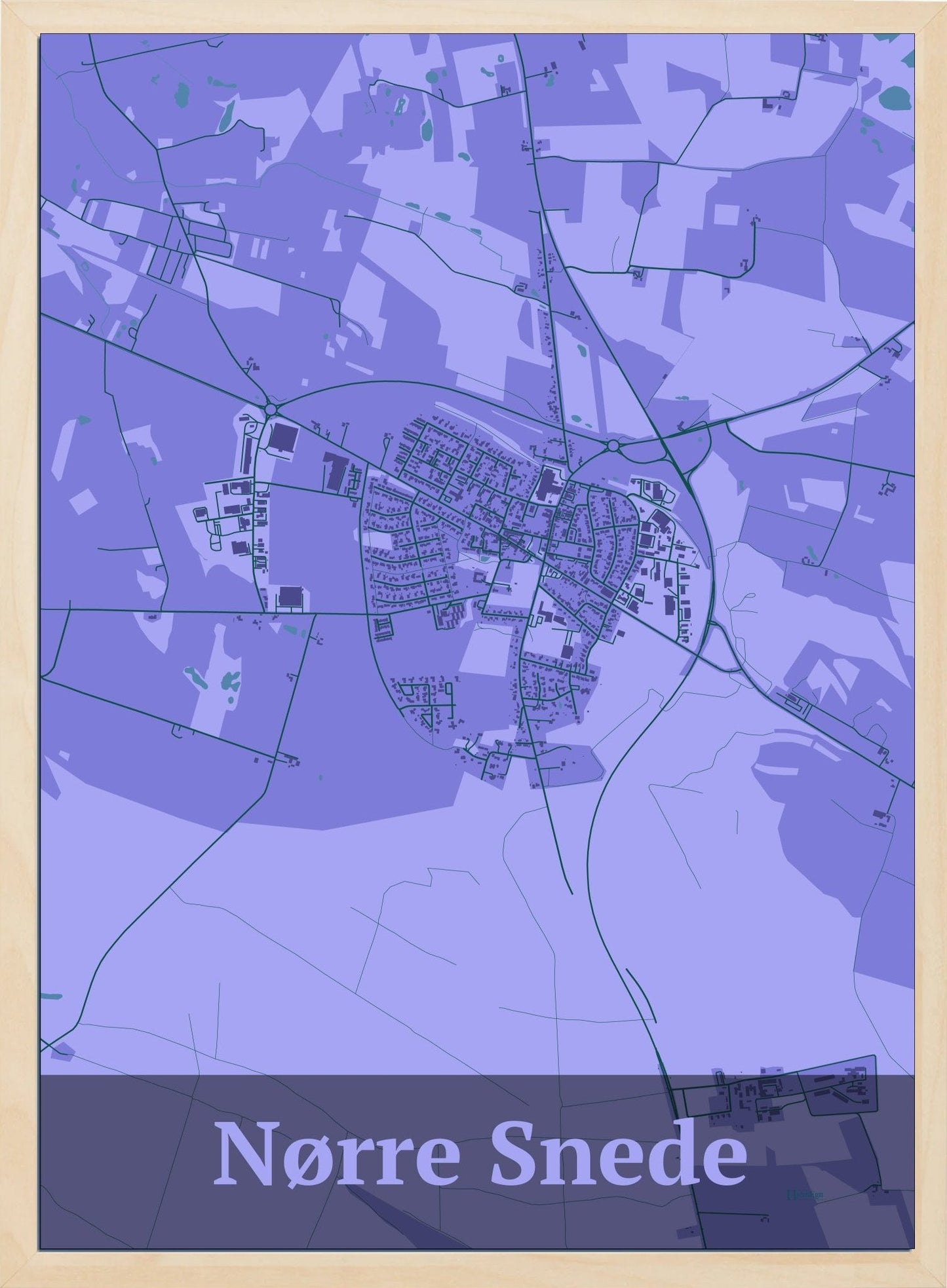Click the square building at the west industrial area's south end
The height and width of the screenshot is (1288, 947).
coord(290,596)
